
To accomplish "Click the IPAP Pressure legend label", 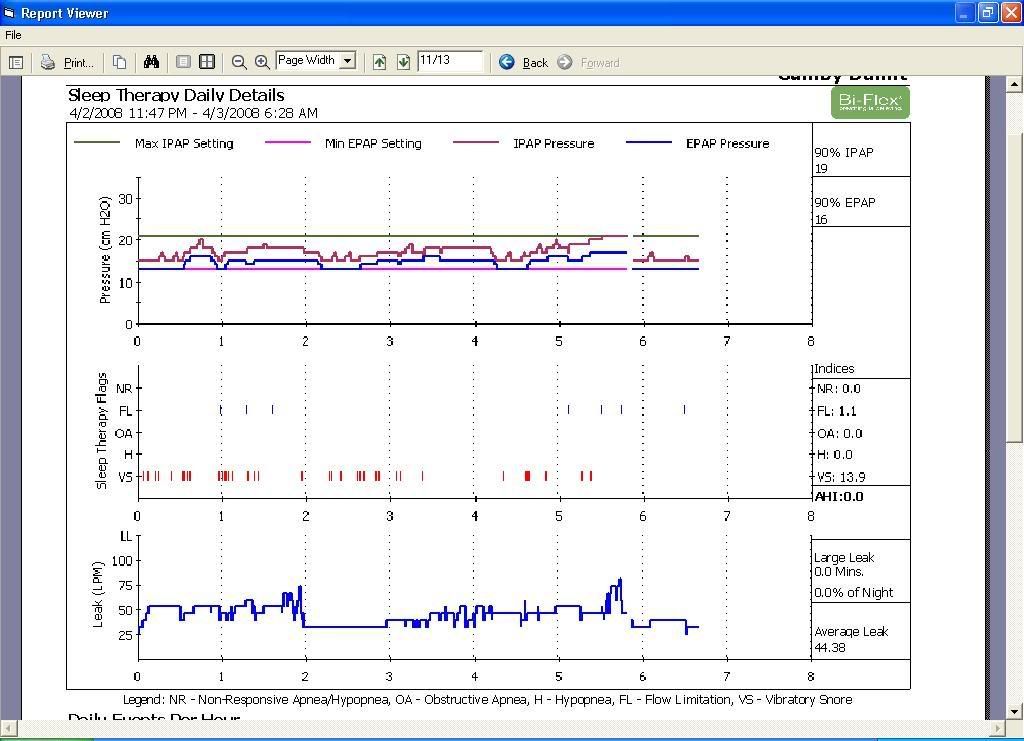I will tap(553, 144).
